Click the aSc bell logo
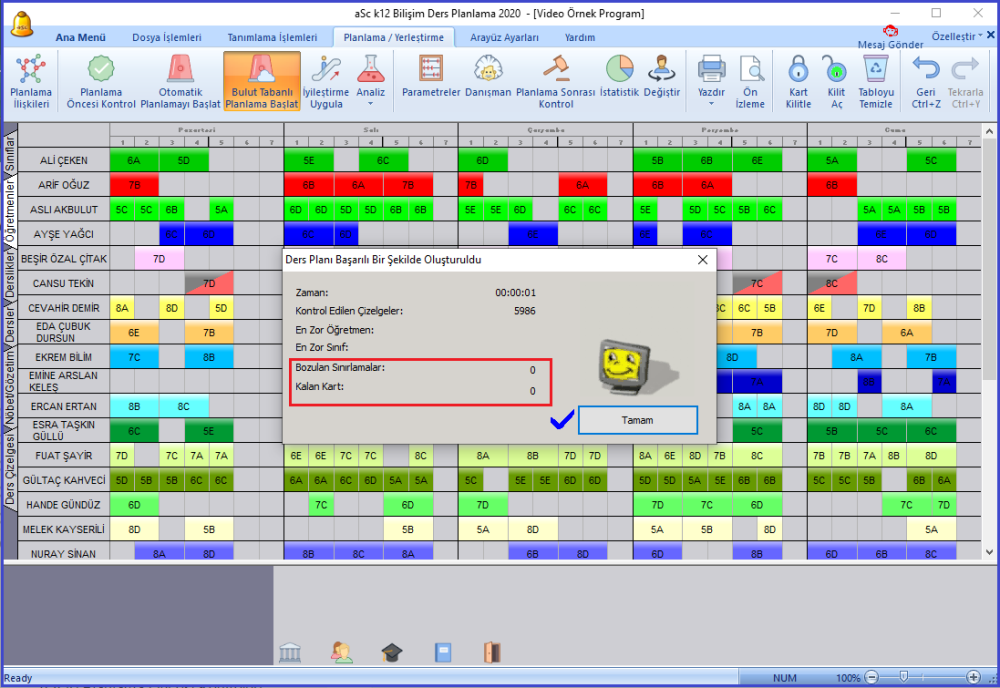 (22, 24)
